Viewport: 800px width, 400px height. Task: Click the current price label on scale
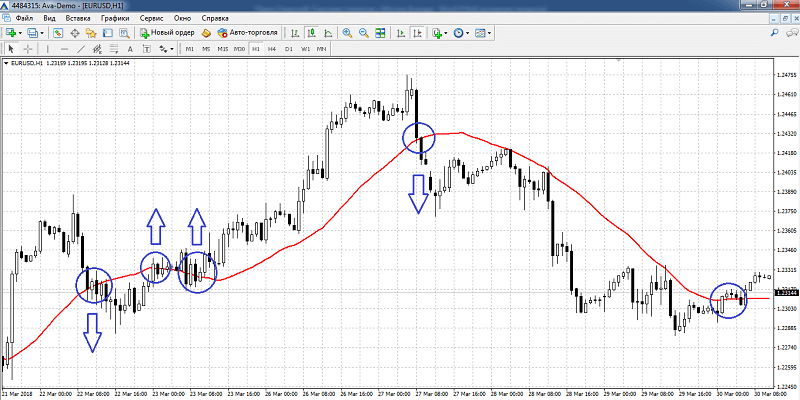point(786,292)
